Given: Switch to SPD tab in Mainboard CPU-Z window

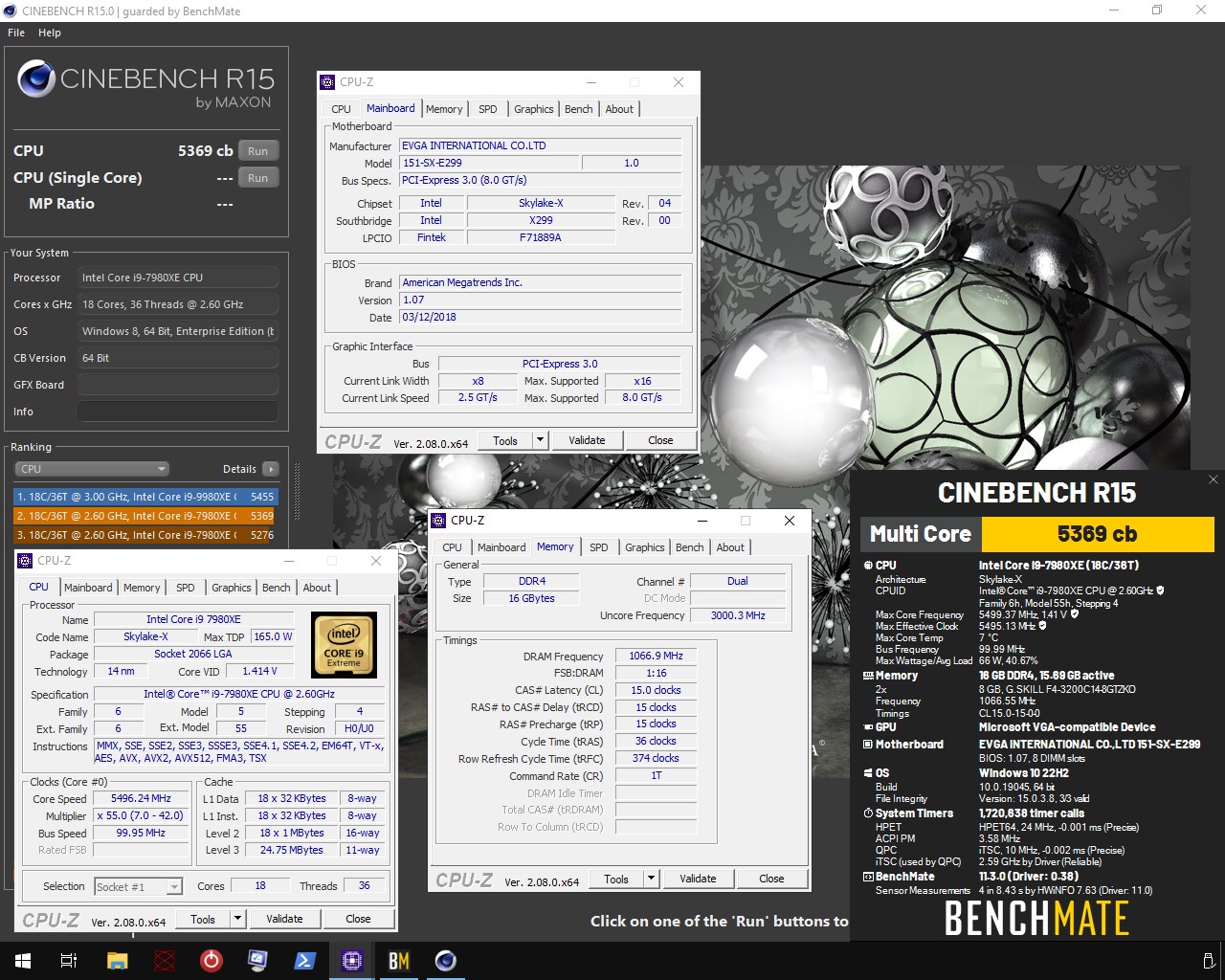Looking at the screenshot, I should click(x=488, y=109).
